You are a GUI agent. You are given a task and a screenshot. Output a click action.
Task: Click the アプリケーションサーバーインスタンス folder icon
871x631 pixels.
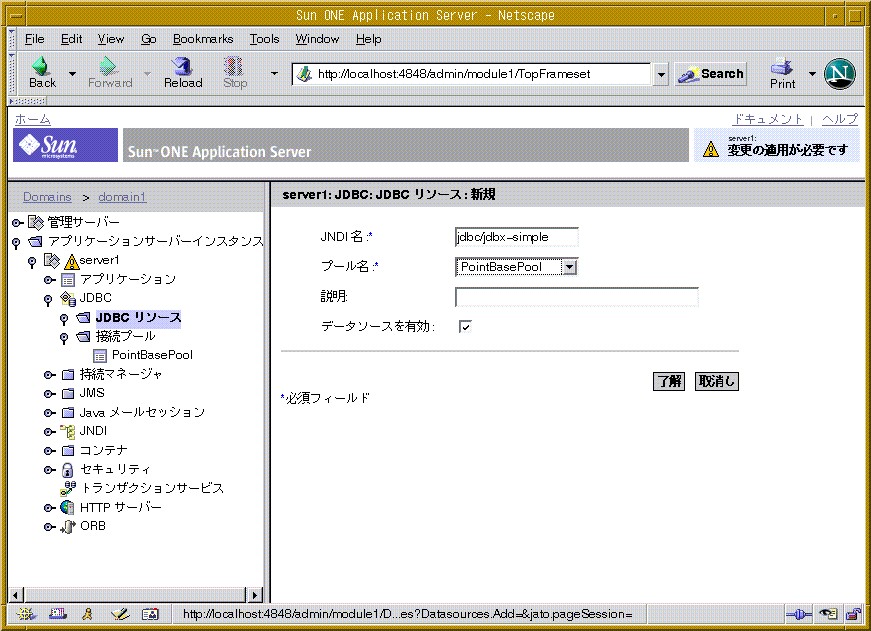[36, 242]
